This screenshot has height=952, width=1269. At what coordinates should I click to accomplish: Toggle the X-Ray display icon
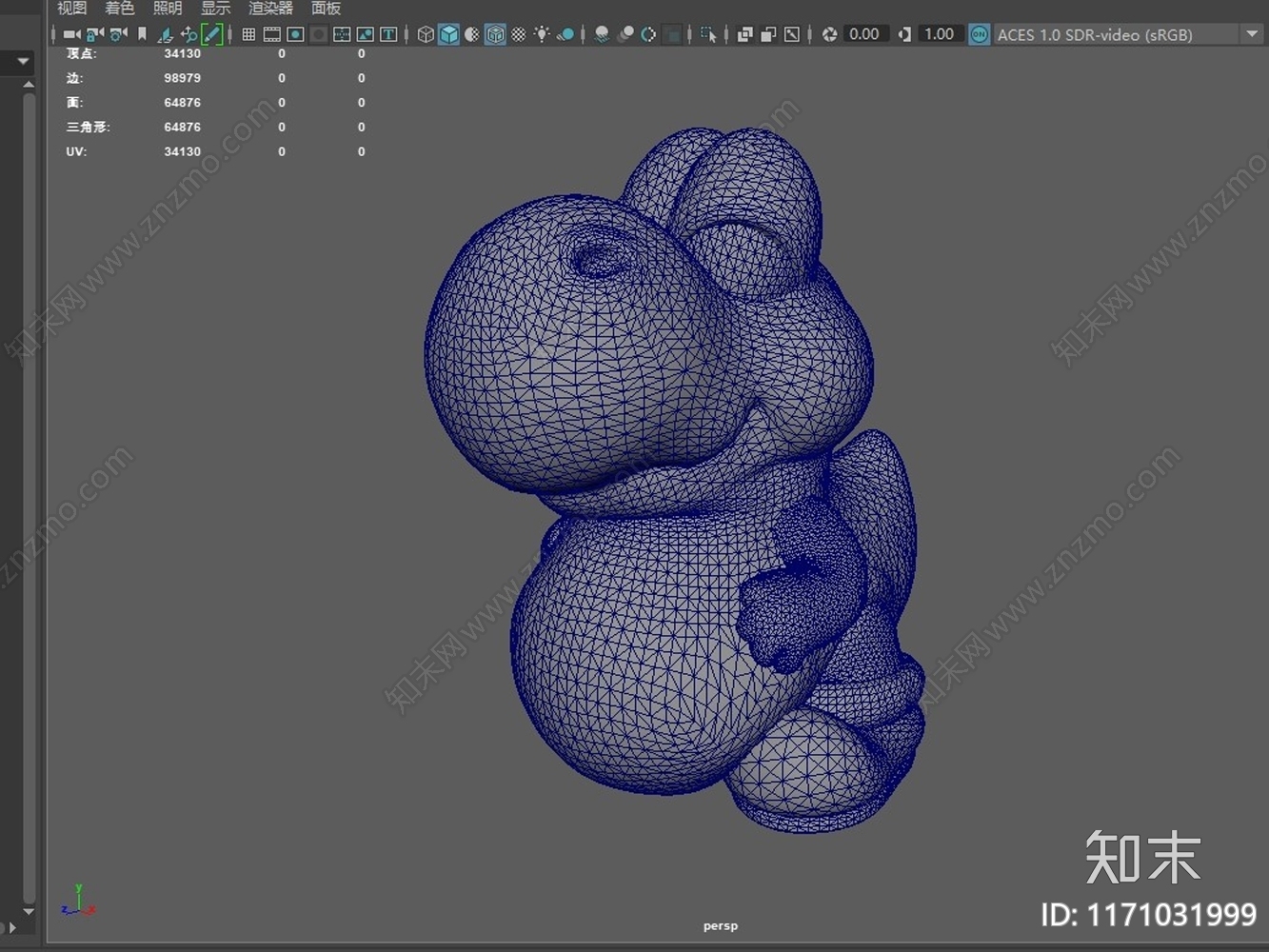(x=745, y=34)
